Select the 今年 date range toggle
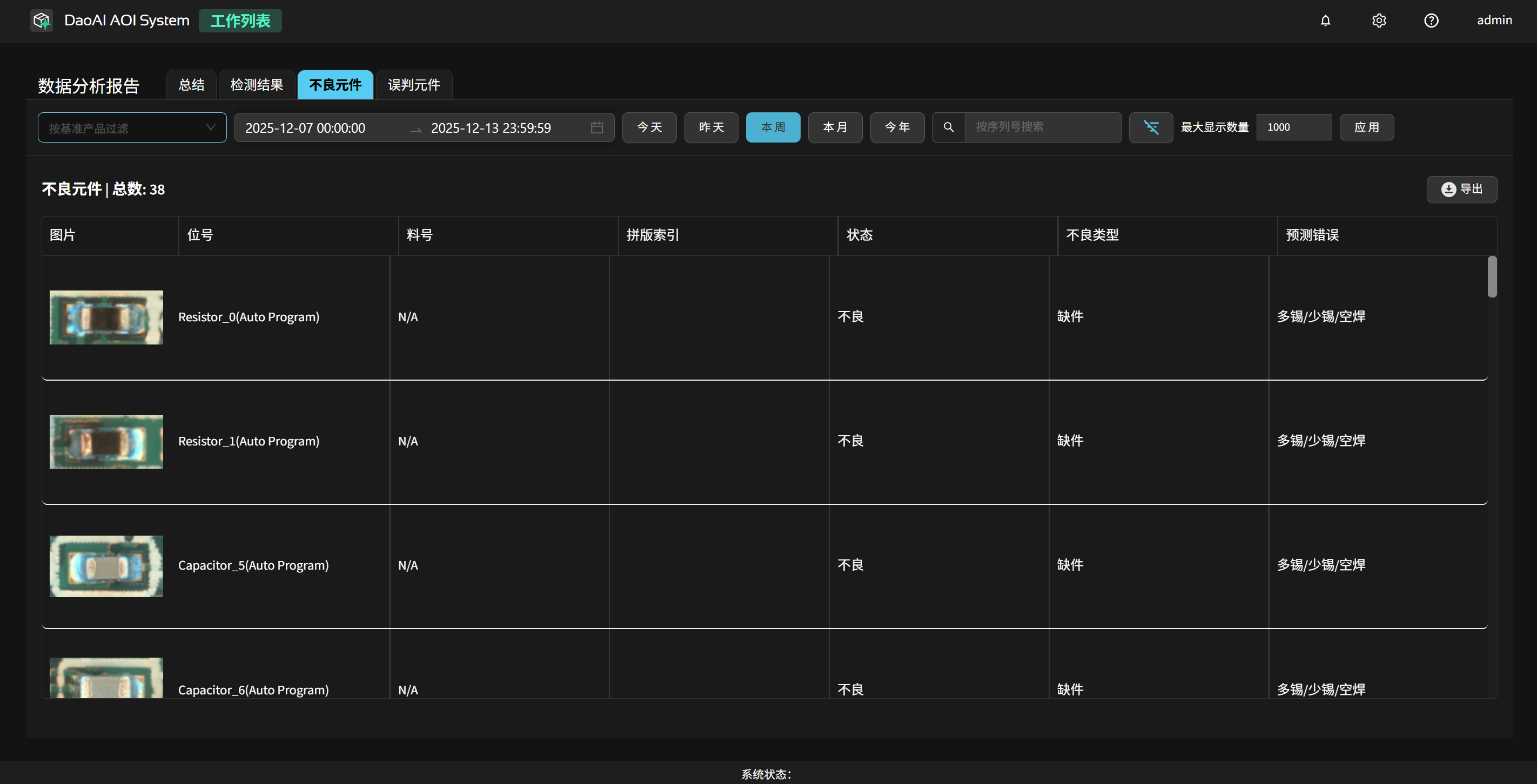Image resolution: width=1537 pixels, height=784 pixels. 897,127
